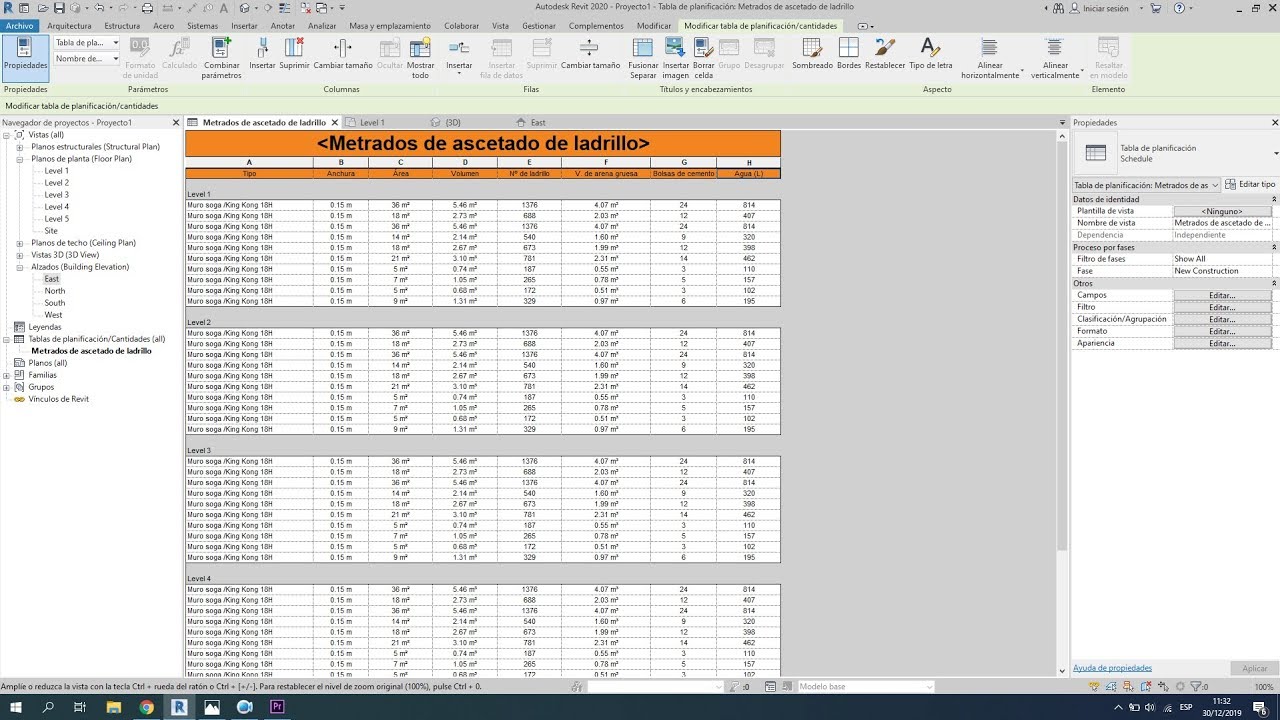The image size is (1280, 720).
Task: Insert a column with Insertar in Columnas
Action: point(262,54)
